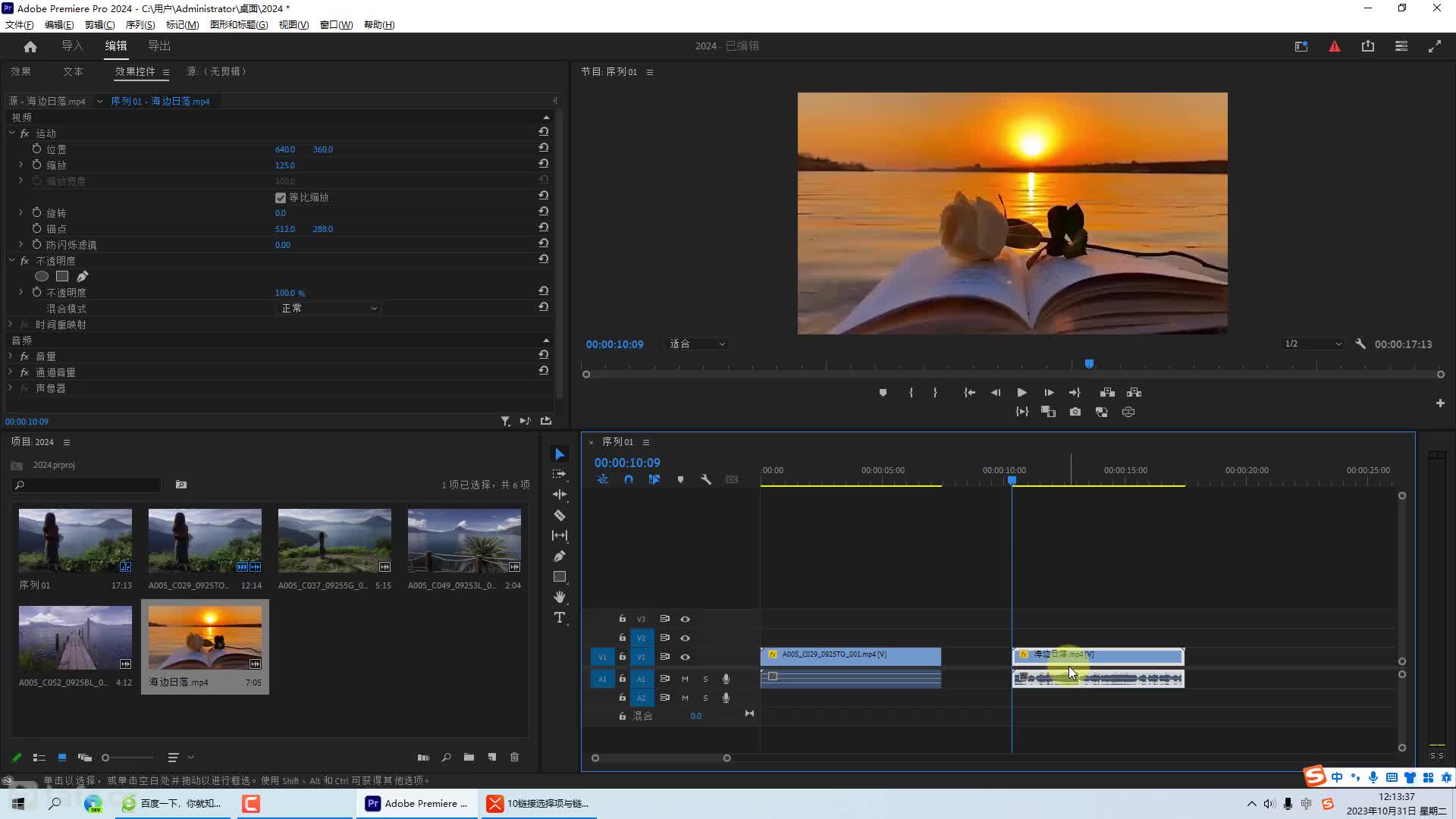The height and width of the screenshot is (819, 1456).
Task: Switch to the Export tab
Action: (x=159, y=46)
